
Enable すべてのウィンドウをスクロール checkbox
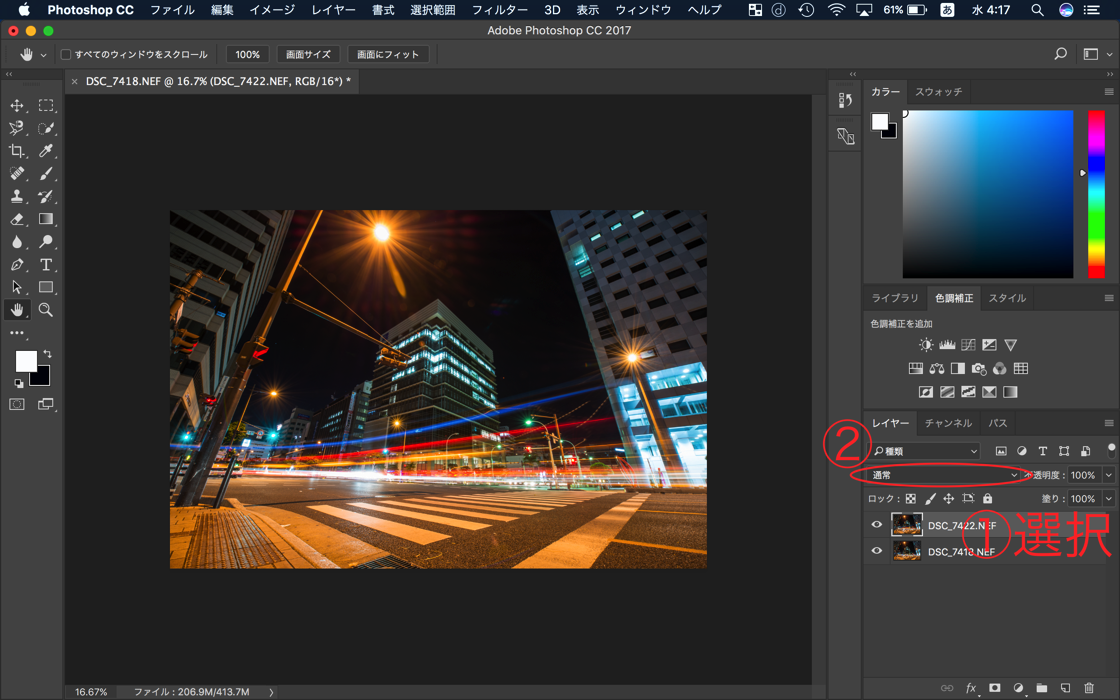pyautogui.click(x=66, y=54)
